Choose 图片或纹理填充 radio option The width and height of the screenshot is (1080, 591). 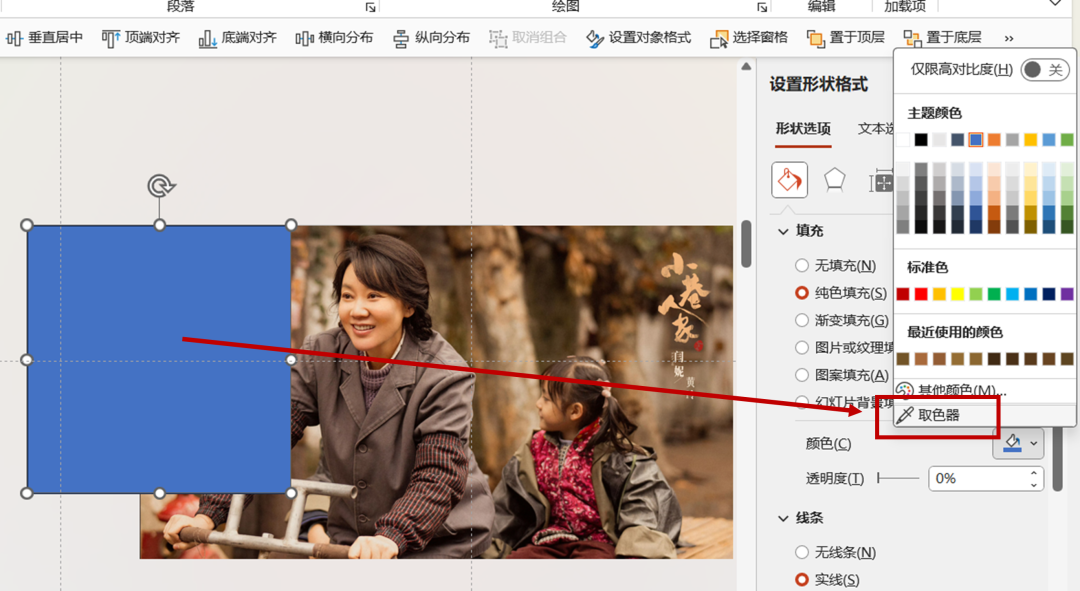pos(802,347)
